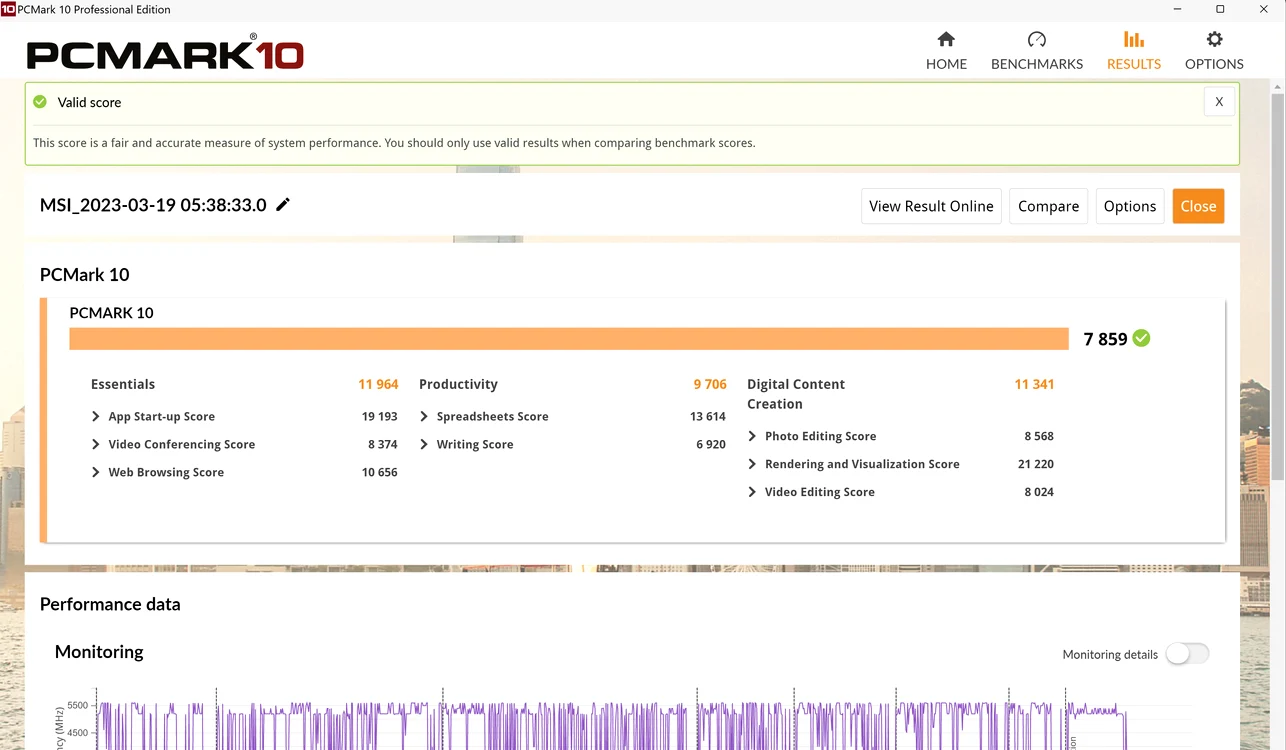Click the Photo Editing value 8 568
1286x750 pixels.
pos(1039,436)
